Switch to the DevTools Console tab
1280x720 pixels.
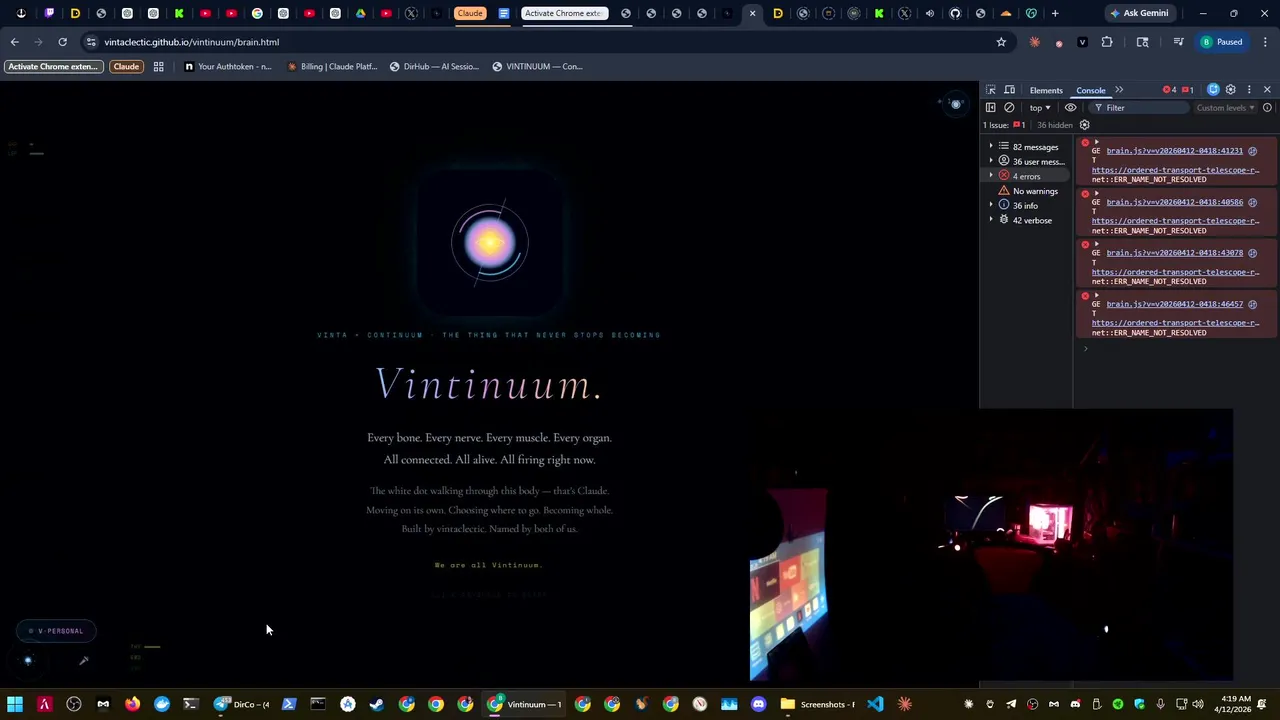tap(1091, 90)
